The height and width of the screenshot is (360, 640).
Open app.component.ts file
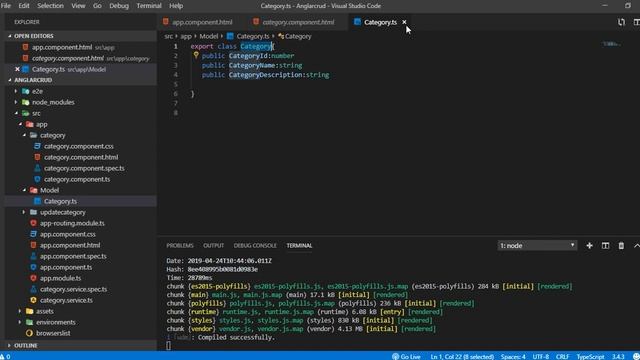coord(66,267)
